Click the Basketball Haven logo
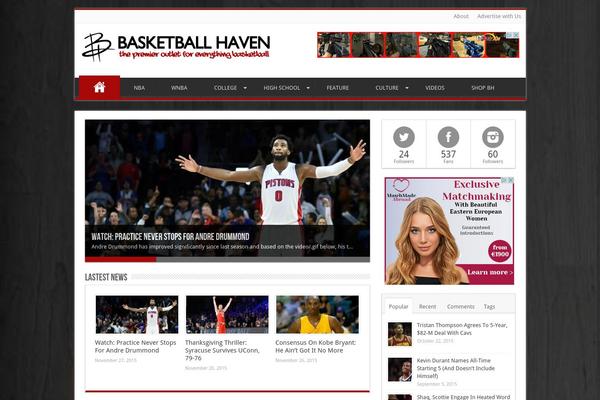 pyautogui.click(x=176, y=47)
